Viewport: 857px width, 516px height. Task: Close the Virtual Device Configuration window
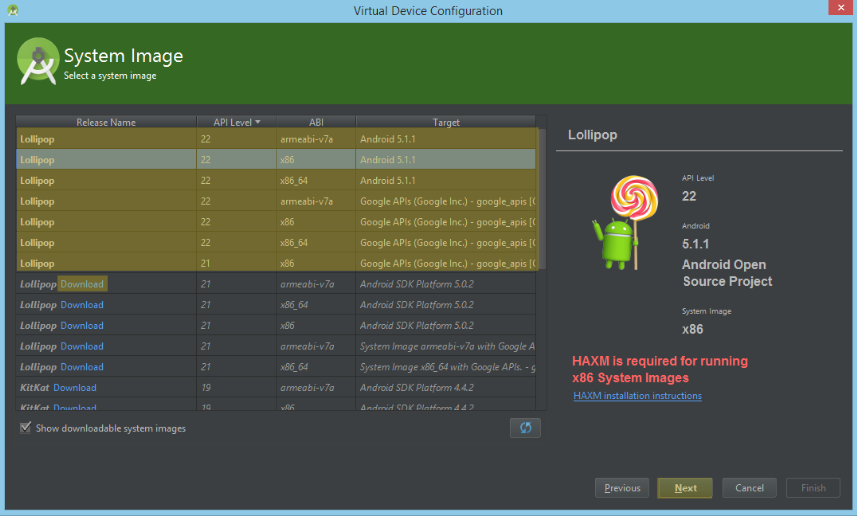click(x=841, y=8)
